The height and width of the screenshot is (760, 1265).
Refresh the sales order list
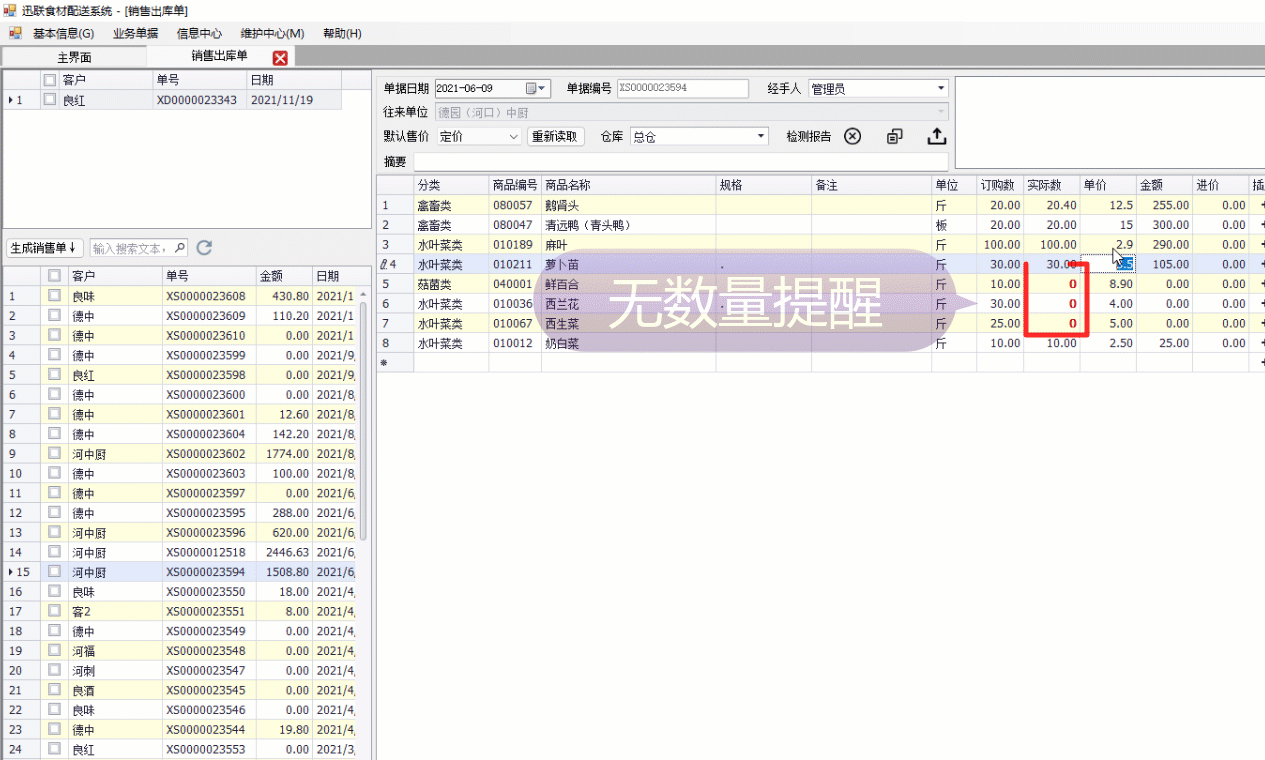pos(204,247)
